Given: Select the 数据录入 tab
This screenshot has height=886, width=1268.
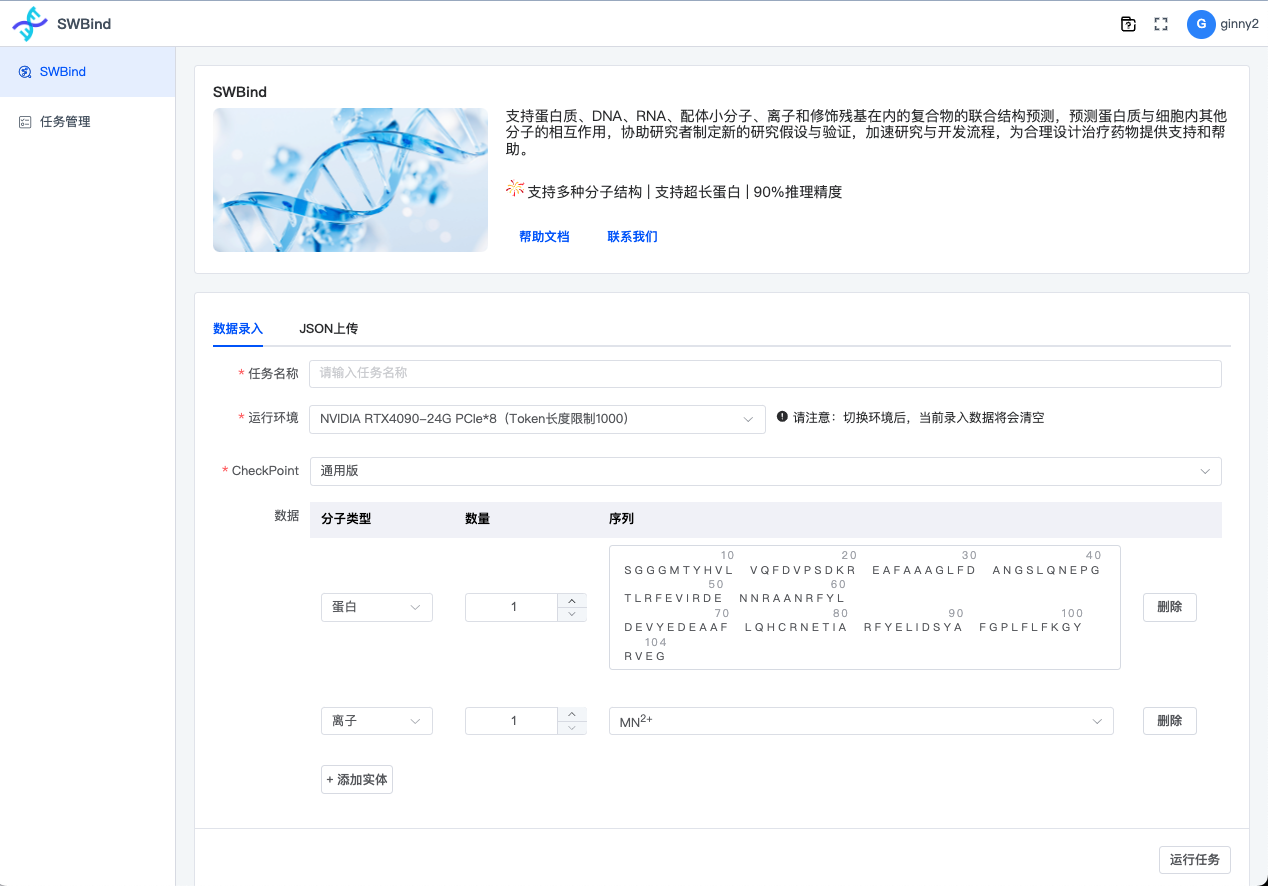Looking at the screenshot, I should pyautogui.click(x=237, y=328).
